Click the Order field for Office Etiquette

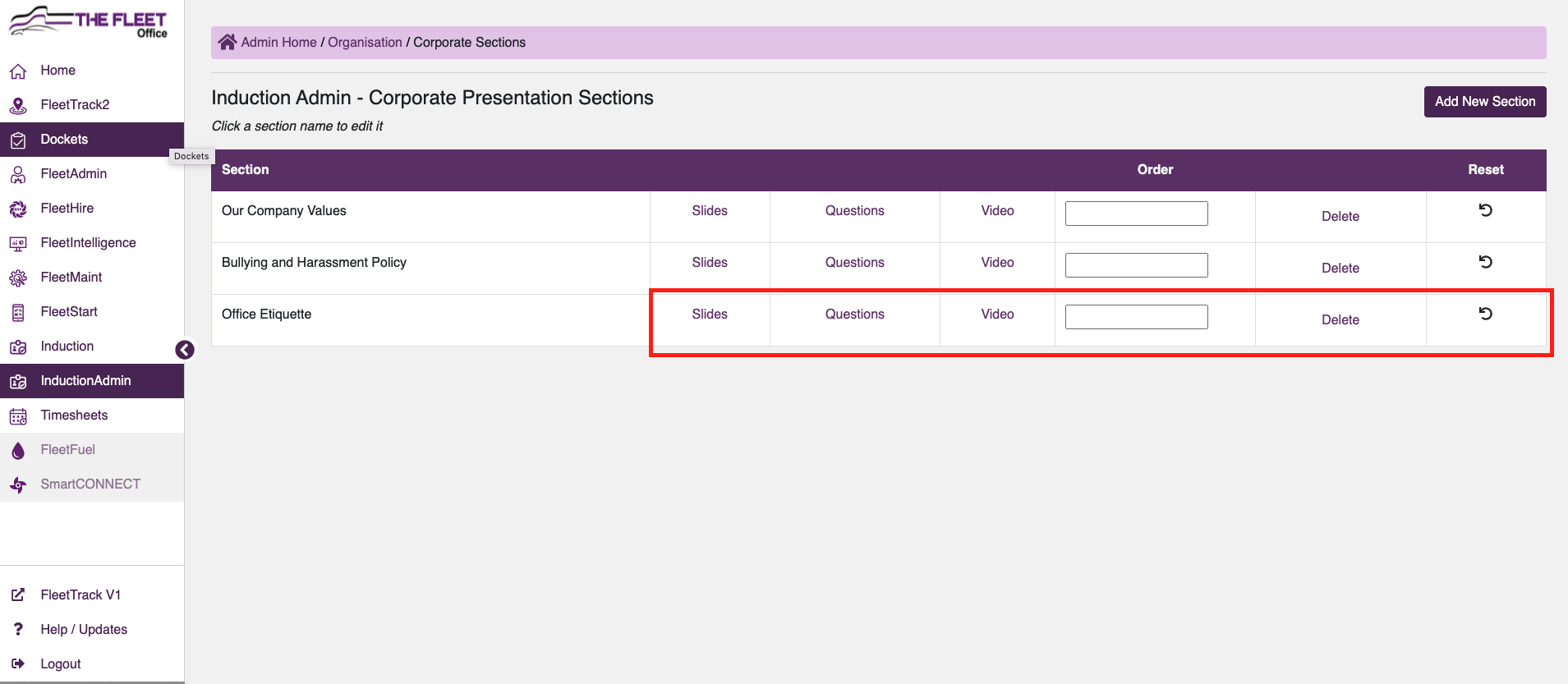click(x=1136, y=317)
